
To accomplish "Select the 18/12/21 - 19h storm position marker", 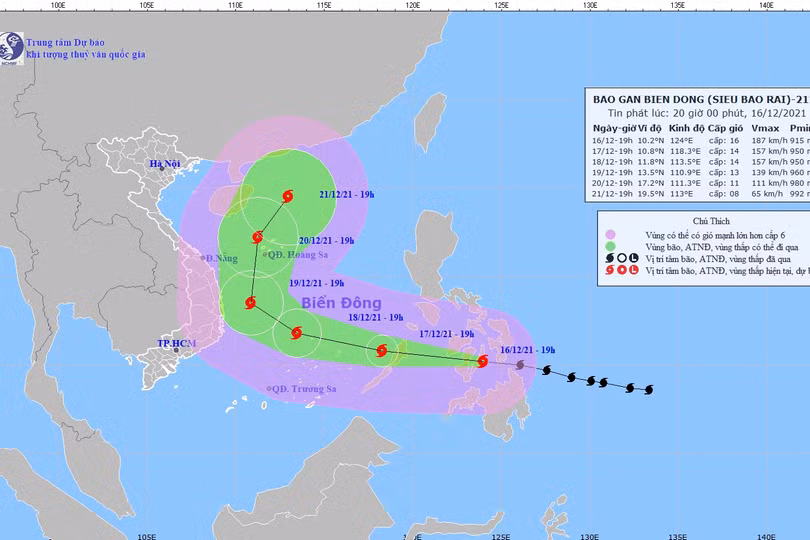I will tap(296, 334).
